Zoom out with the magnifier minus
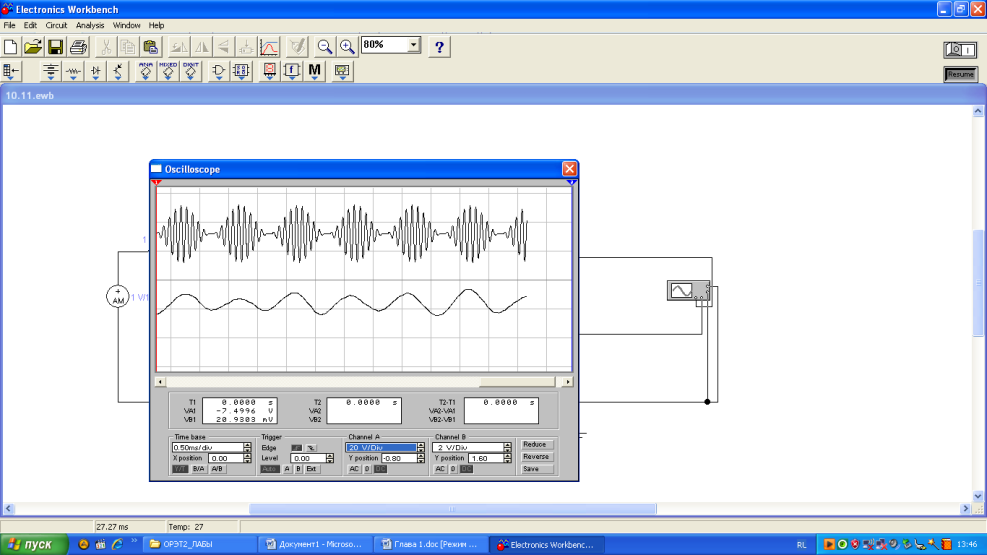 (x=325, y=47)
